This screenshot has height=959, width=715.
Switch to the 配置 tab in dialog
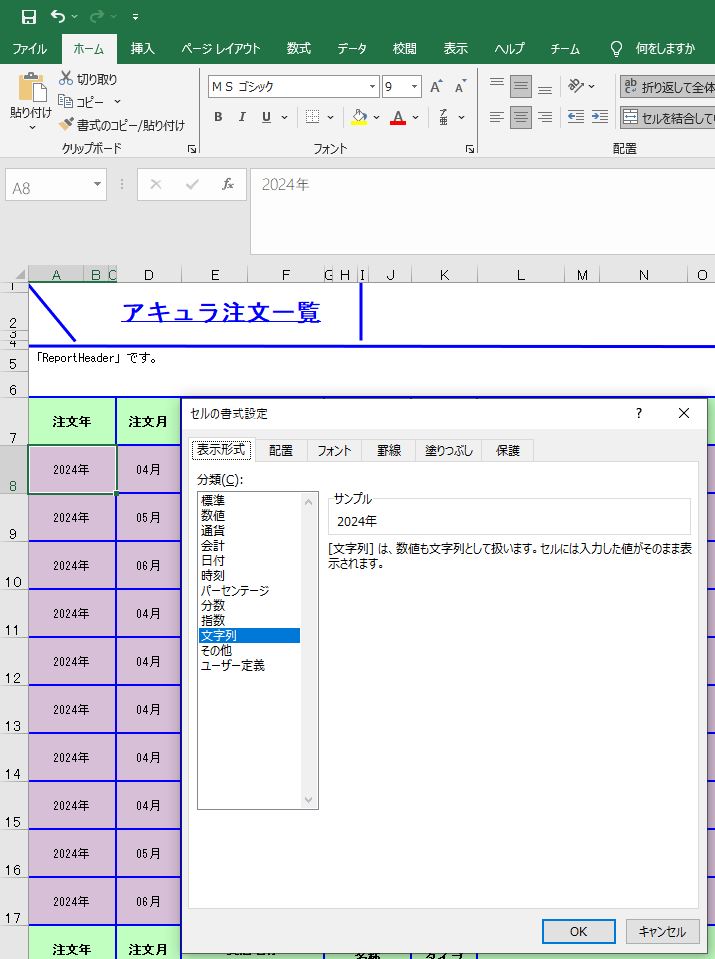click(281, 451)
